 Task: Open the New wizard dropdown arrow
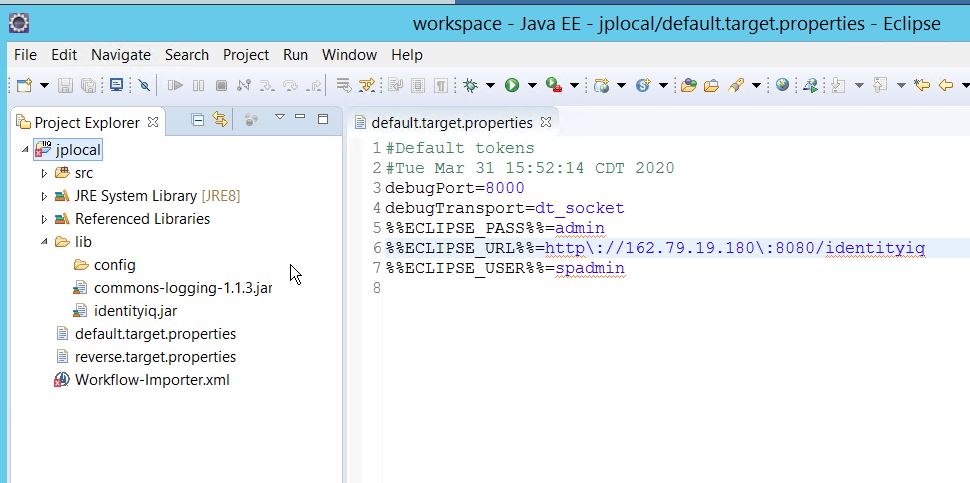44,85
